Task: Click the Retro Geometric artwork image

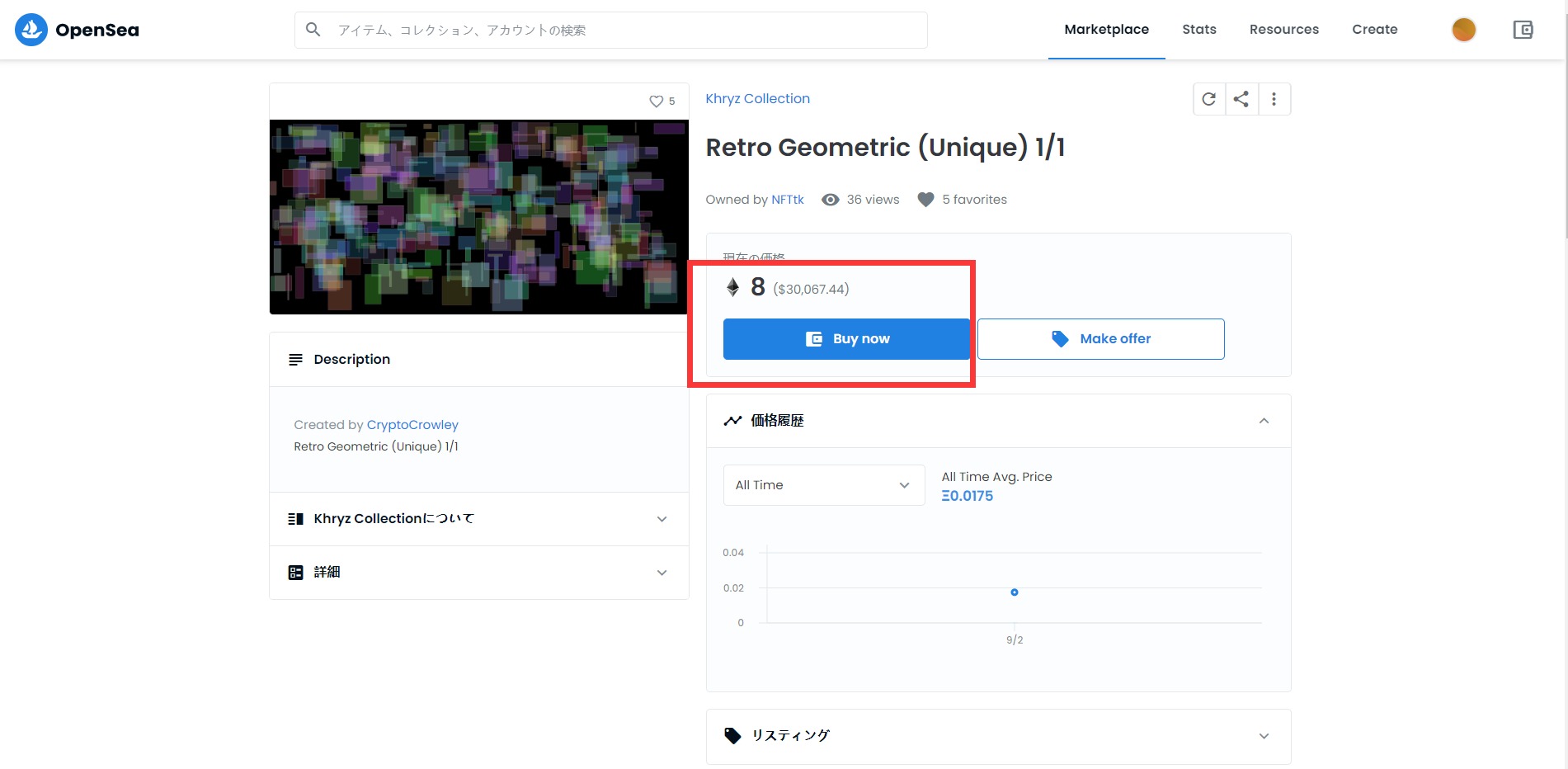Action: coord(478,217)
